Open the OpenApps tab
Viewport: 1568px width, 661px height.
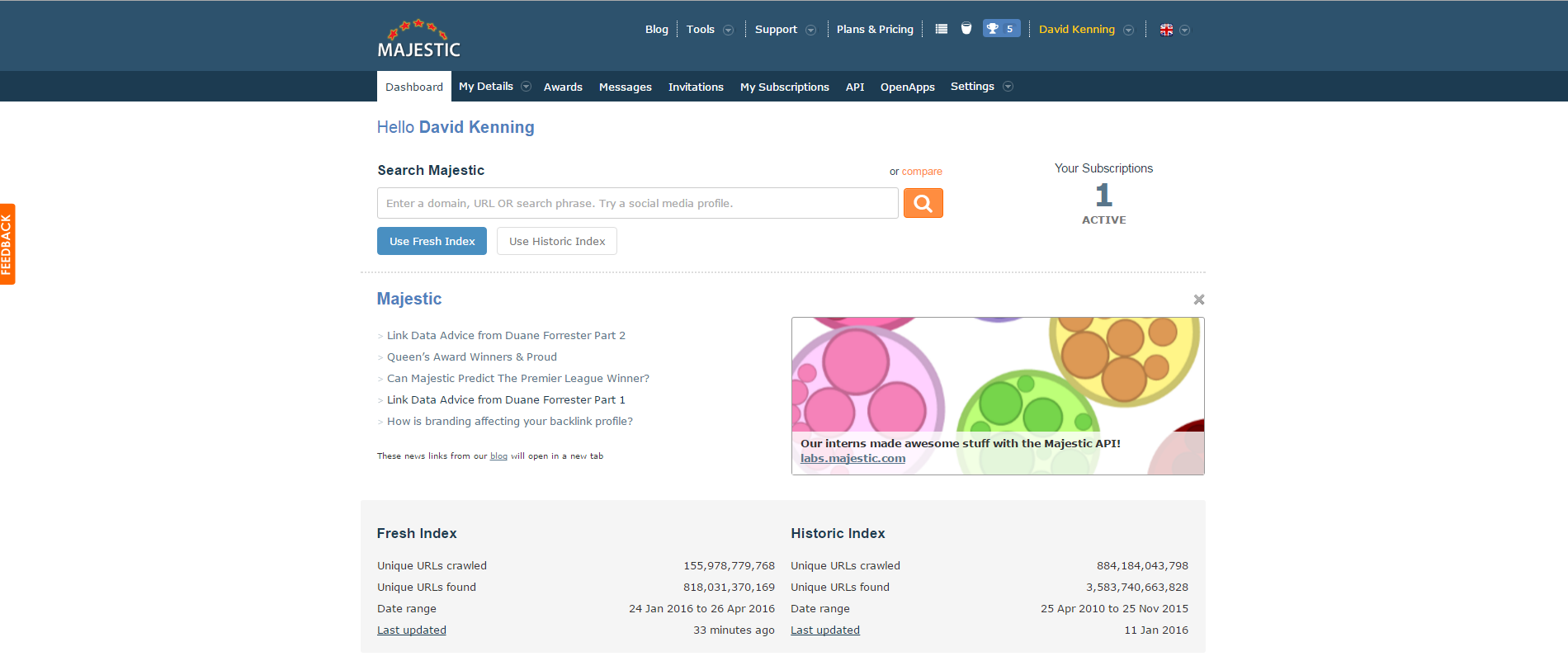[908, 87]
